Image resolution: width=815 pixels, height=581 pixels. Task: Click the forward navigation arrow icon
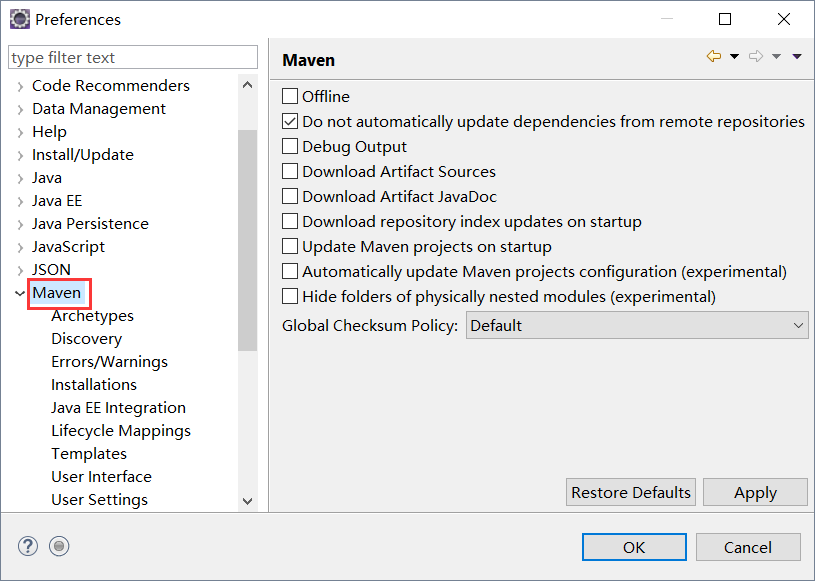756,57
